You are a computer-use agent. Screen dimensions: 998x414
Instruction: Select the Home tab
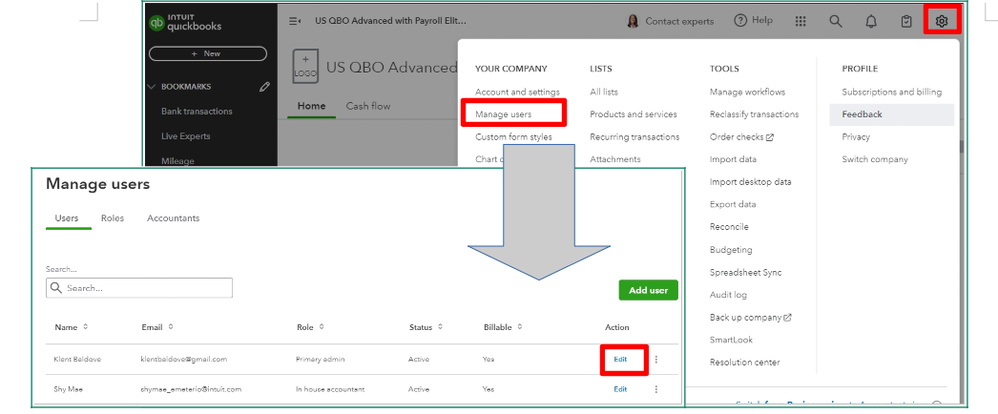tap(311, 106)
